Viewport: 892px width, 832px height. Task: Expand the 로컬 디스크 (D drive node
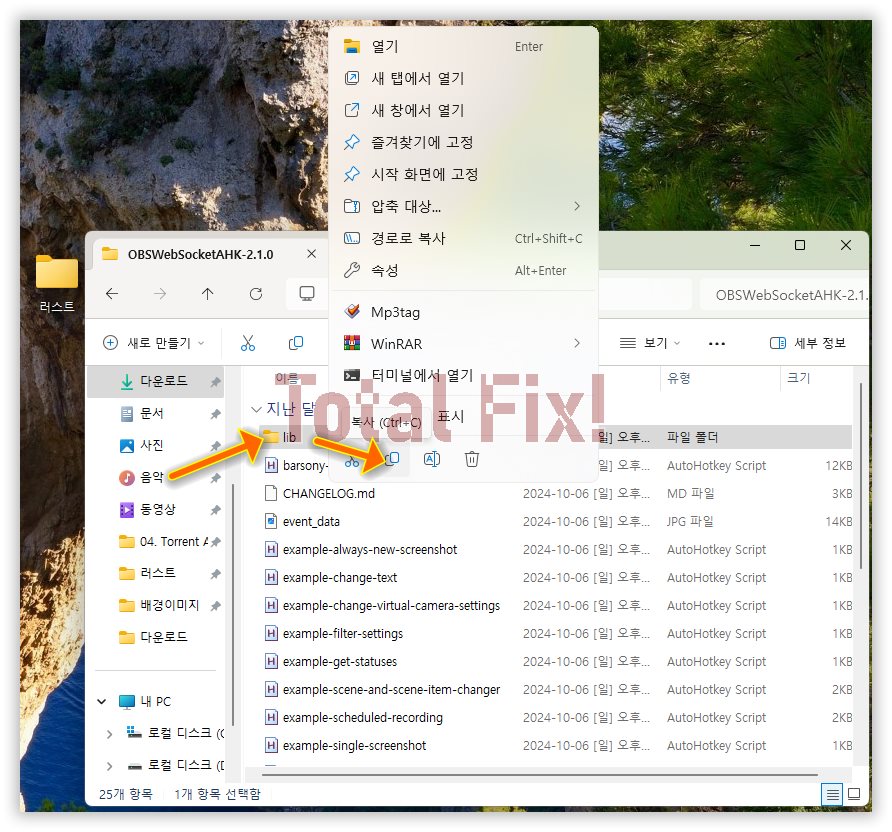109,766
